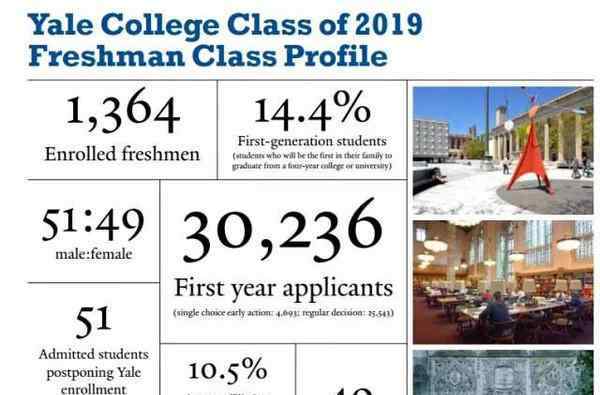Click the 30,236 applicants number
The width and height of the screenshot is (600, 395).
coord(282,231)
